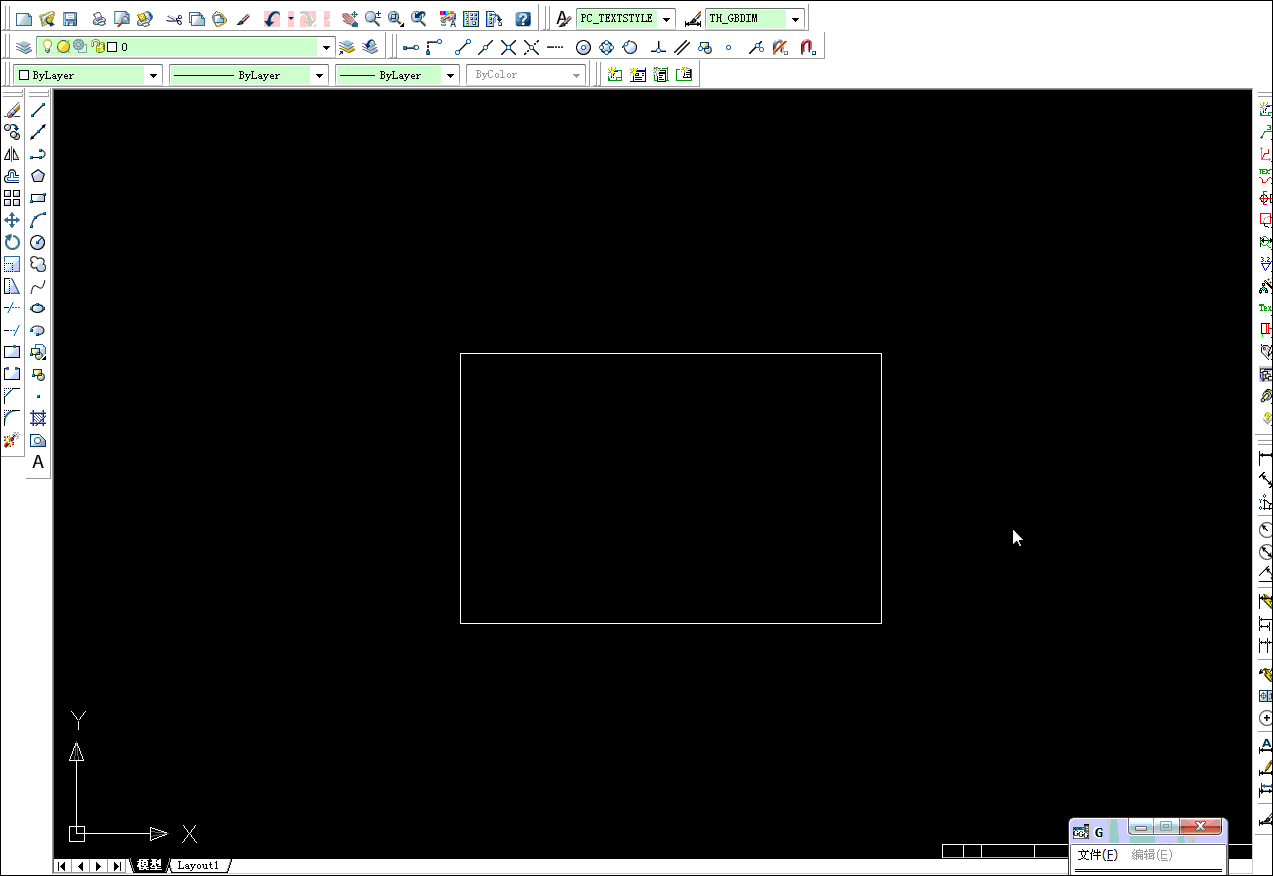Select the Rotate tool
The image size is (1273, 876).
[12, 242]
